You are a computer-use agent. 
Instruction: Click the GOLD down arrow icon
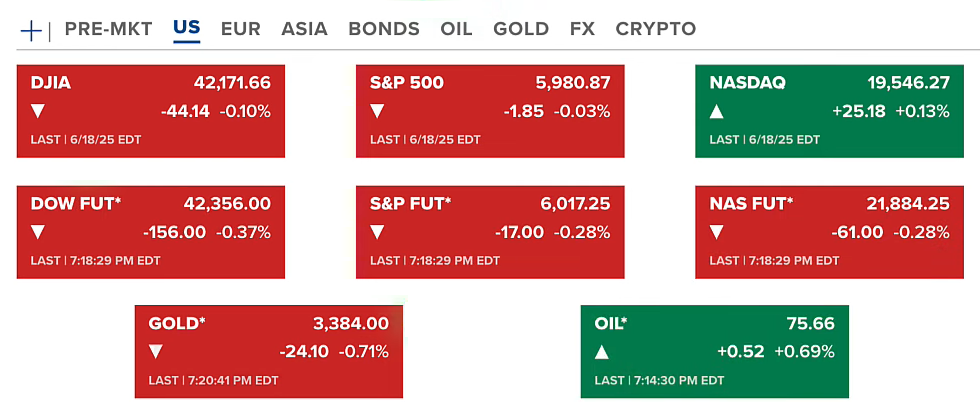[155, 351]
